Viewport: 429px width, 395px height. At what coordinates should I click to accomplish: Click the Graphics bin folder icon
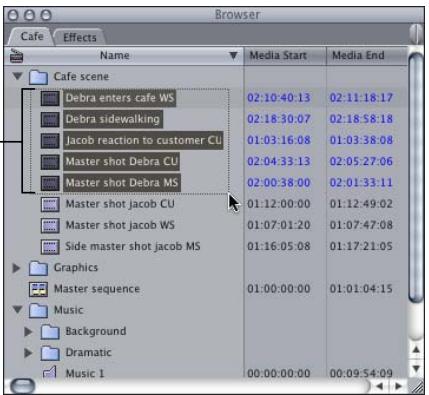coord(38,268)
